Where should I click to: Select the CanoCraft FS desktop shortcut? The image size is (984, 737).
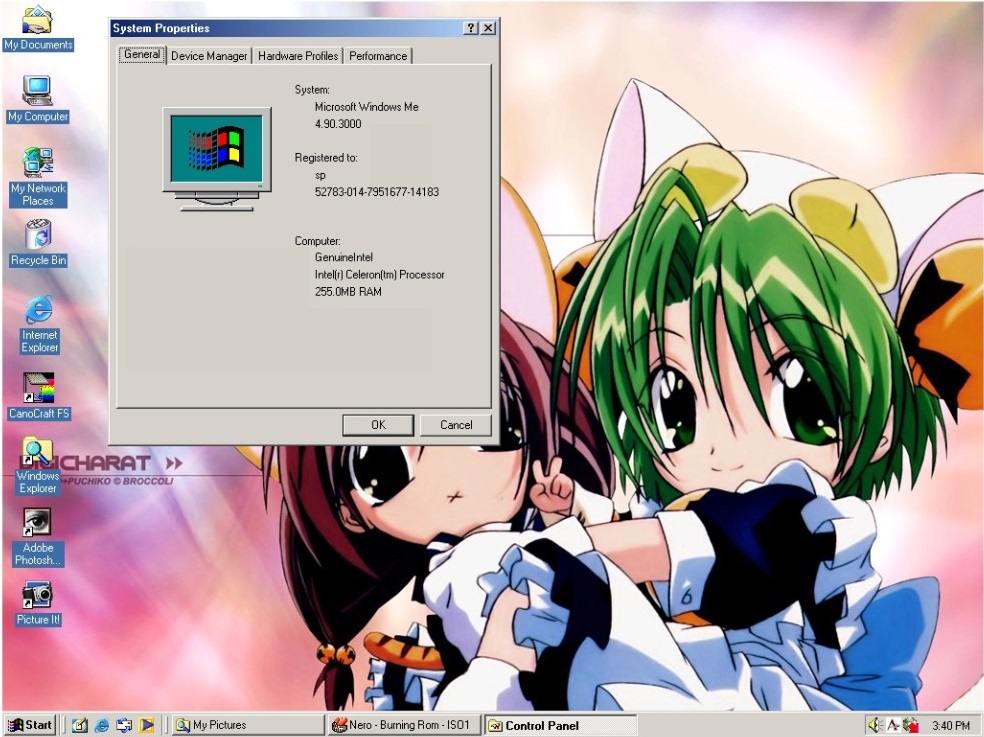click(39, 395)
